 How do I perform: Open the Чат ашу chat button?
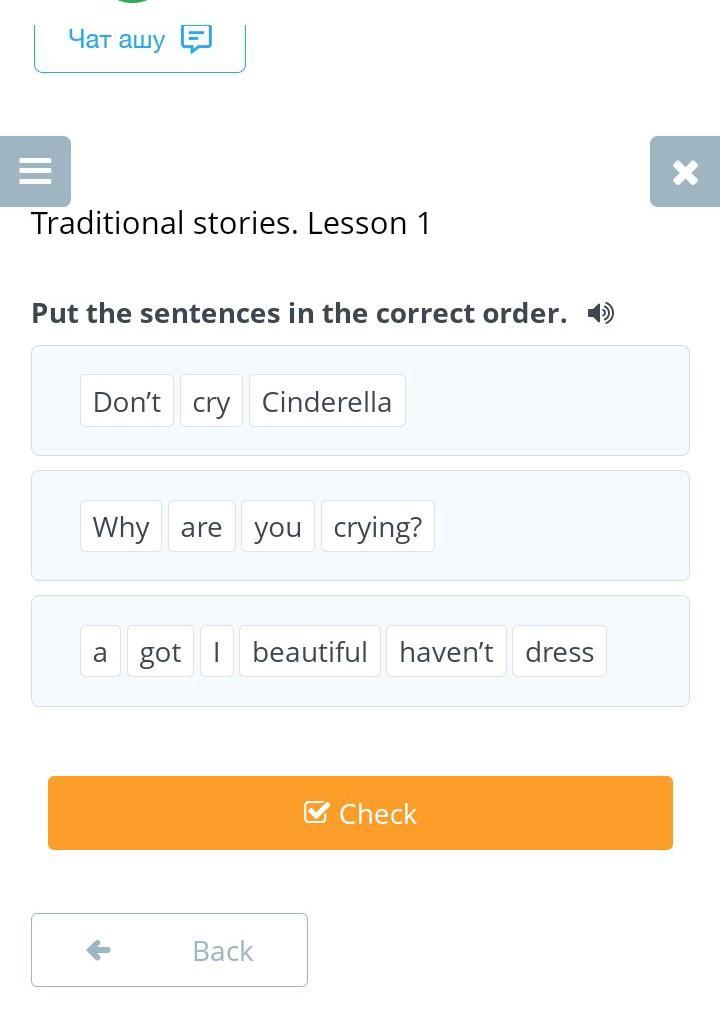tap(140, 40)
